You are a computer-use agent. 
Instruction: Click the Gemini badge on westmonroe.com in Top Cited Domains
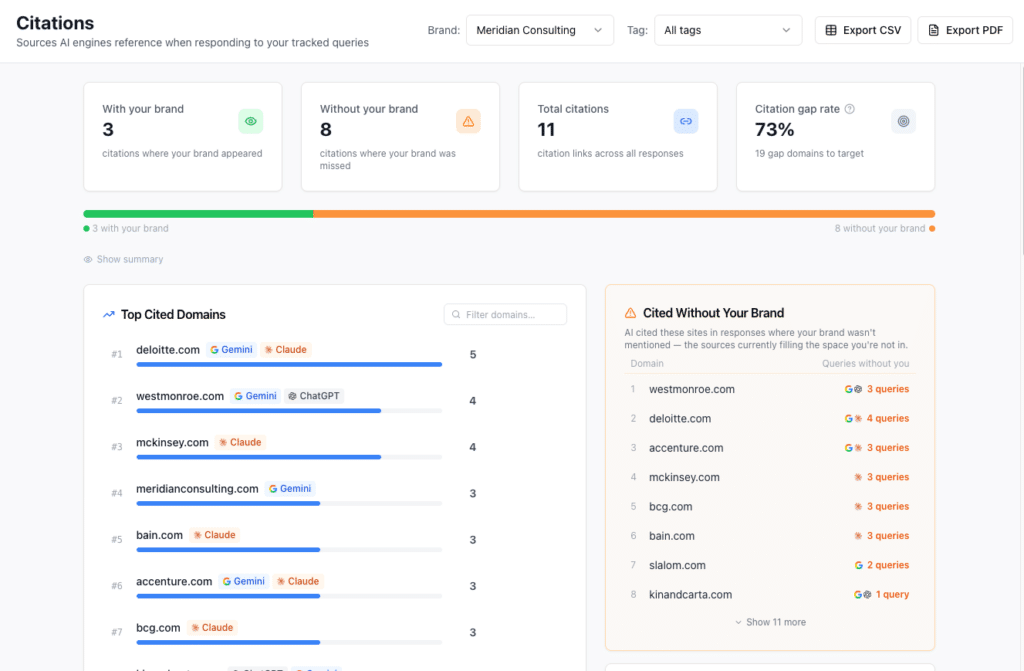click(x=255, y=396)
